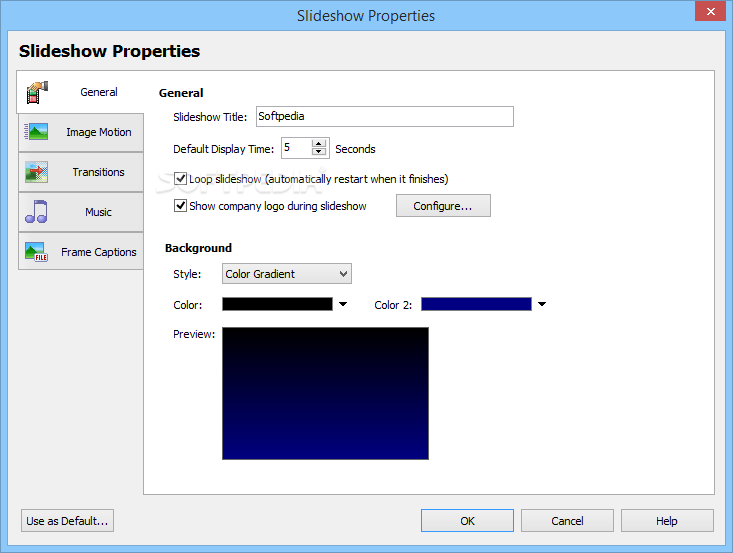Click the black Color swatch
This screenshot has width=733, height=553.
277,304
